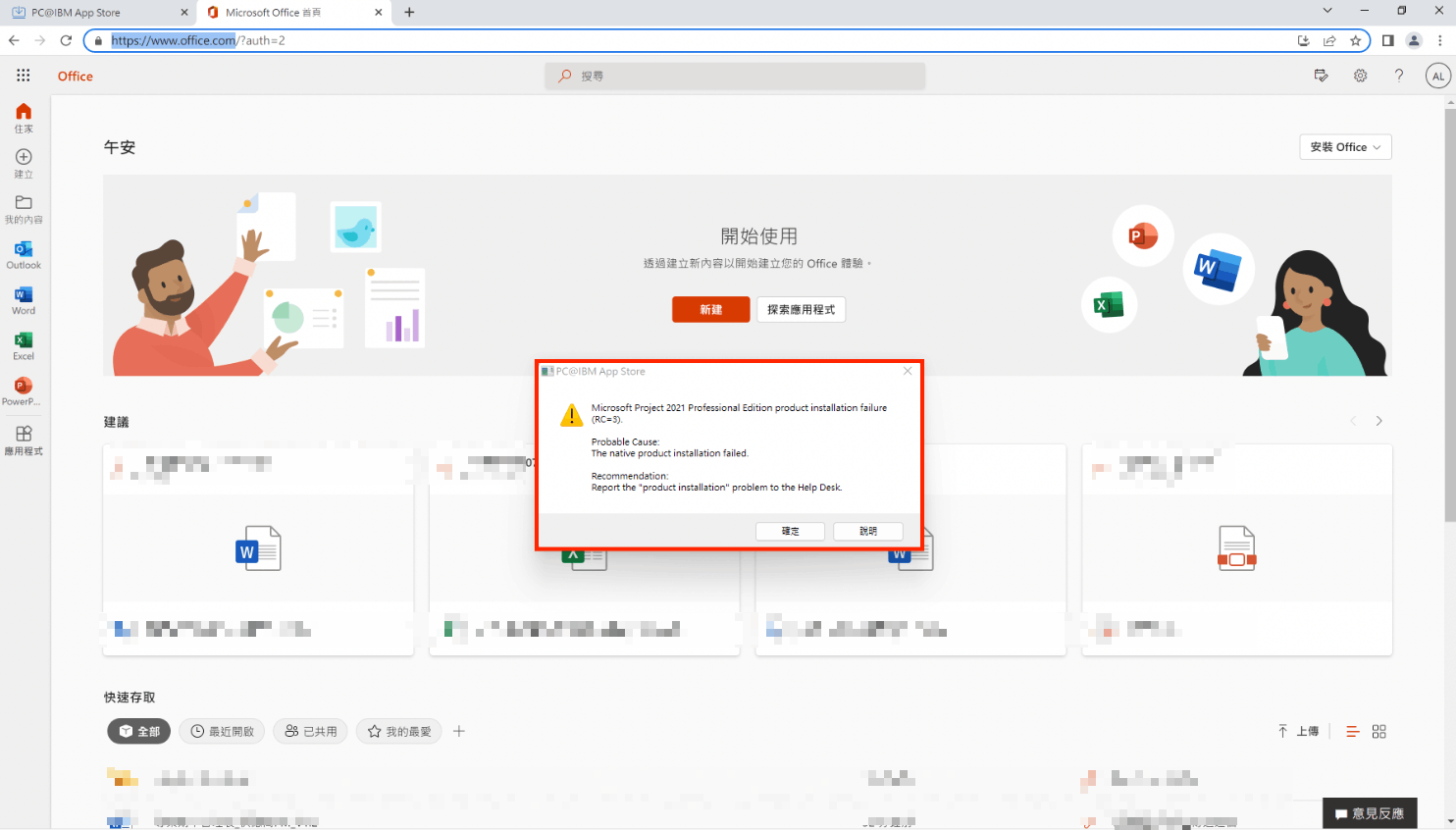Viewport: 1456px width, 830px height.
Task: Click the 探索應用程式 button
Action: (x=801, y=309)
